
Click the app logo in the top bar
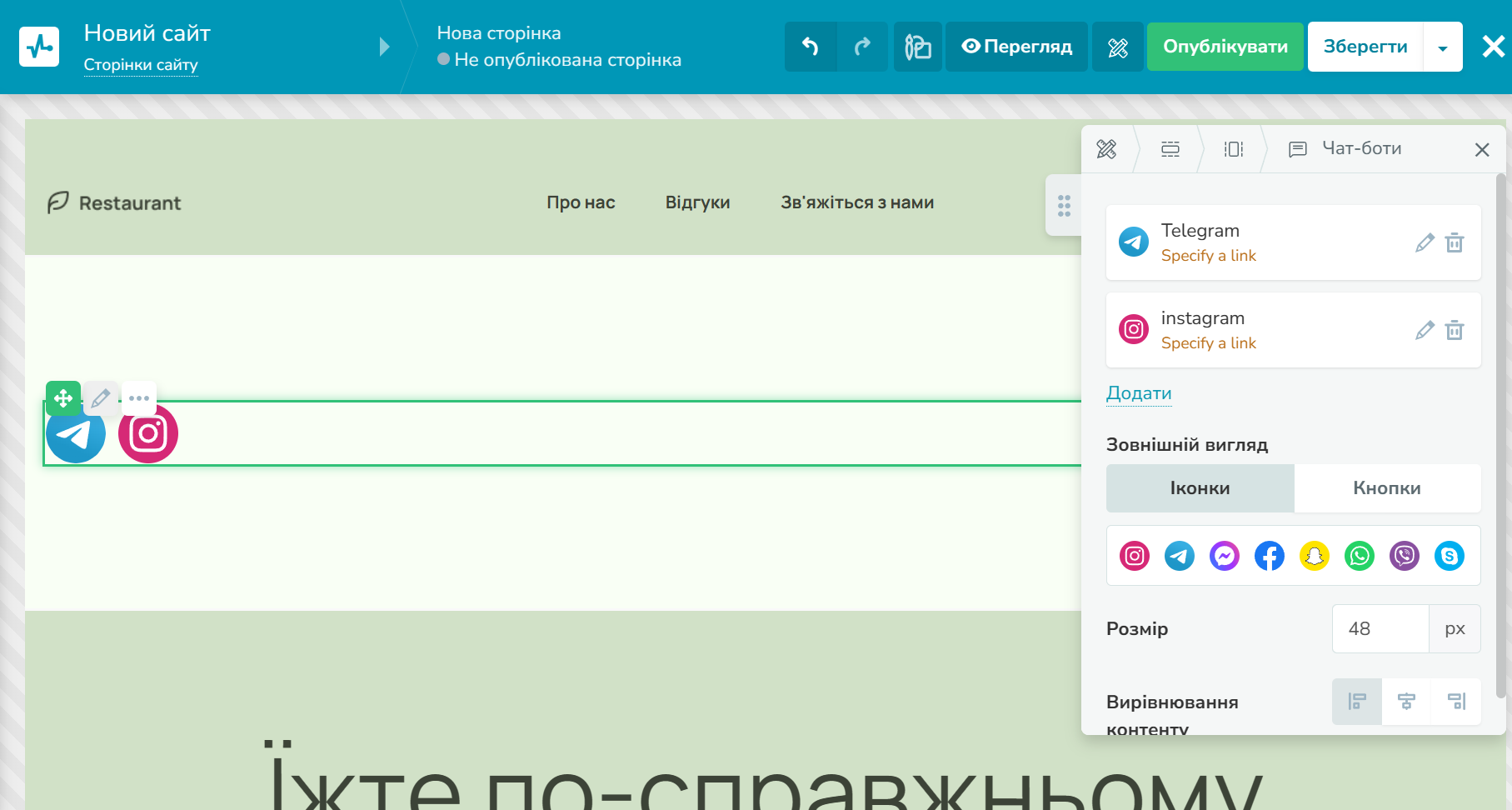39,47
